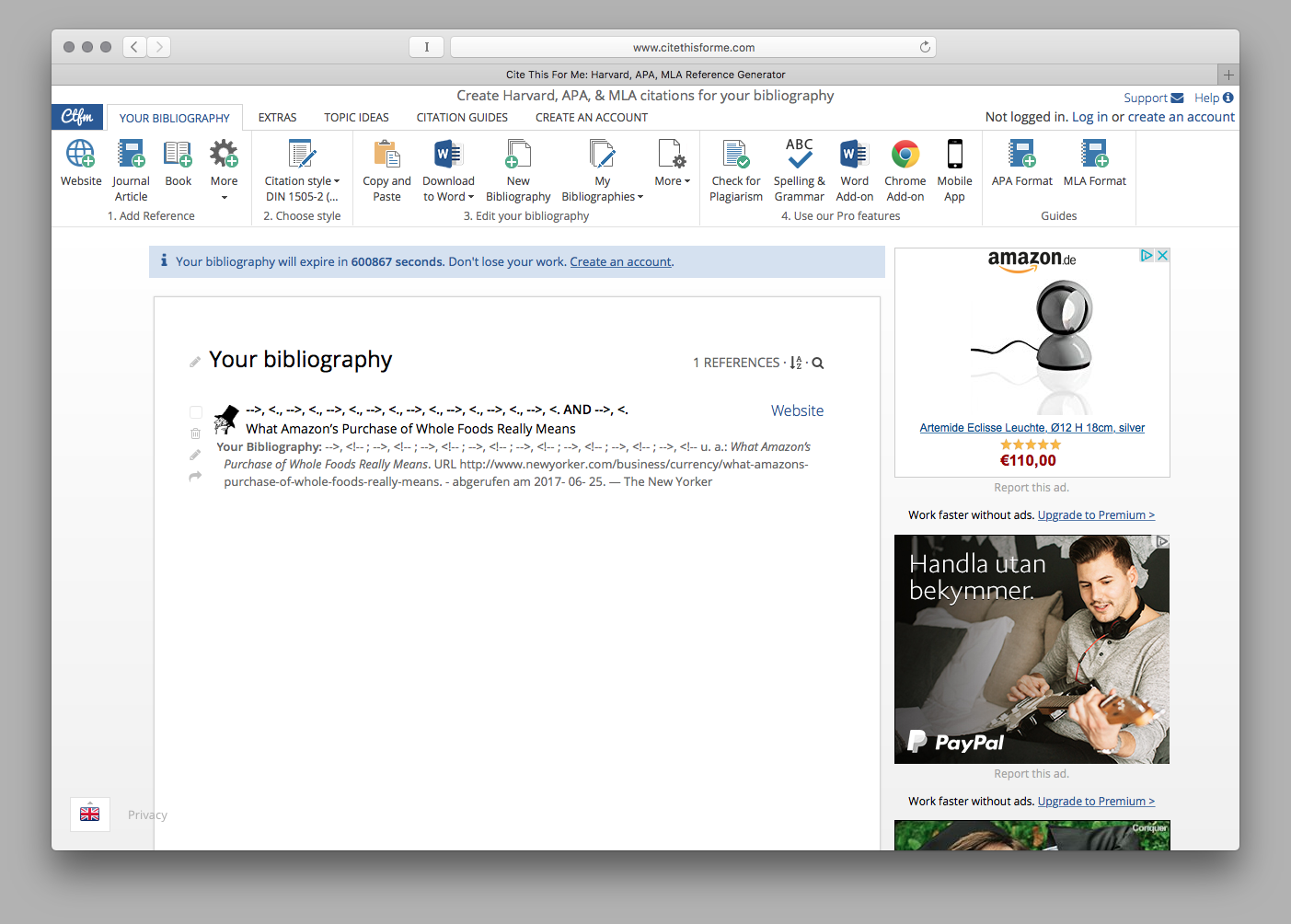Click the Cite This For Me logo
1291x924 pixels.
(x=77, y=117)
